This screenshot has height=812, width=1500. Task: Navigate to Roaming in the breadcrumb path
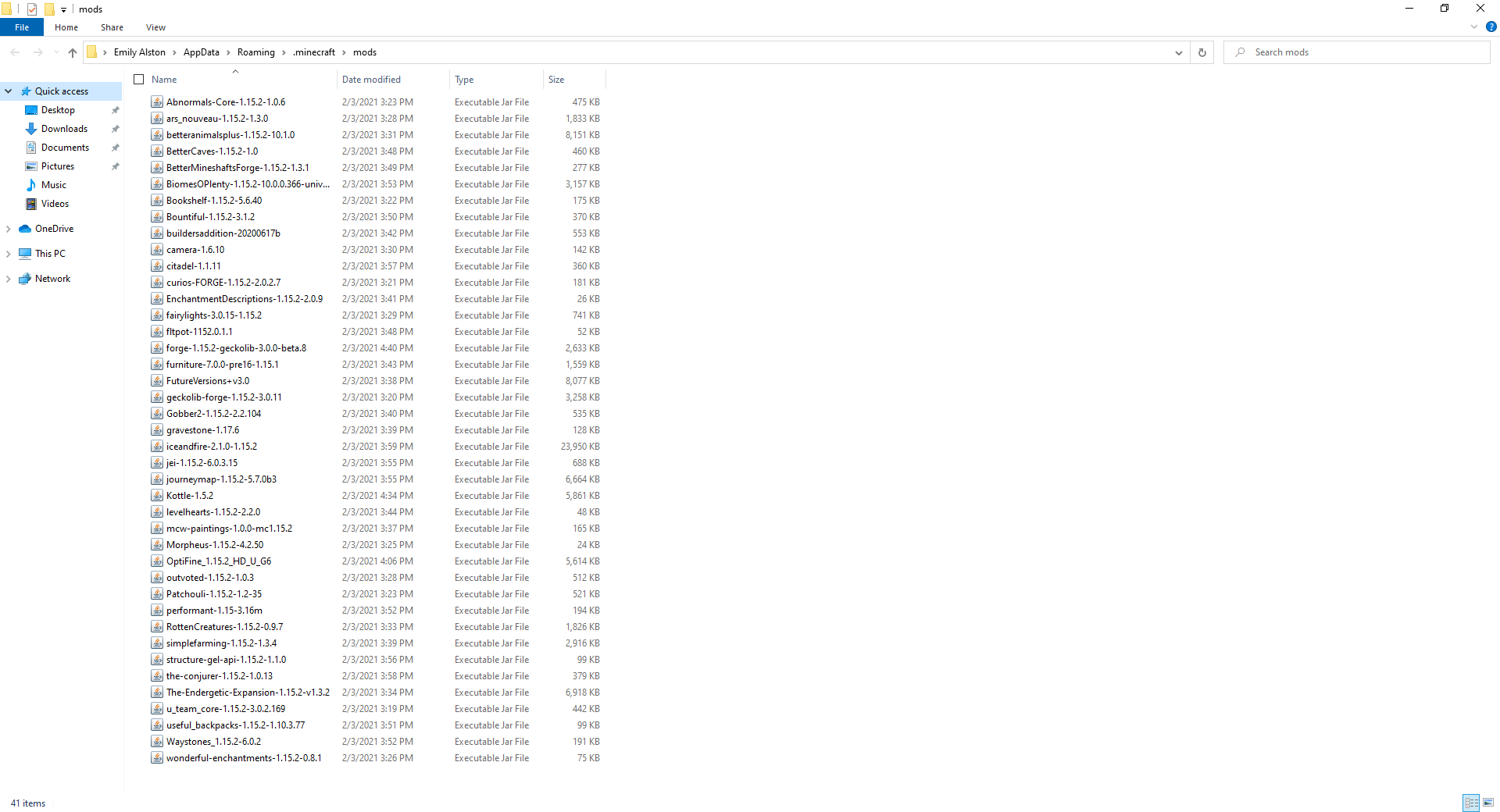click(x=256, y=52)
